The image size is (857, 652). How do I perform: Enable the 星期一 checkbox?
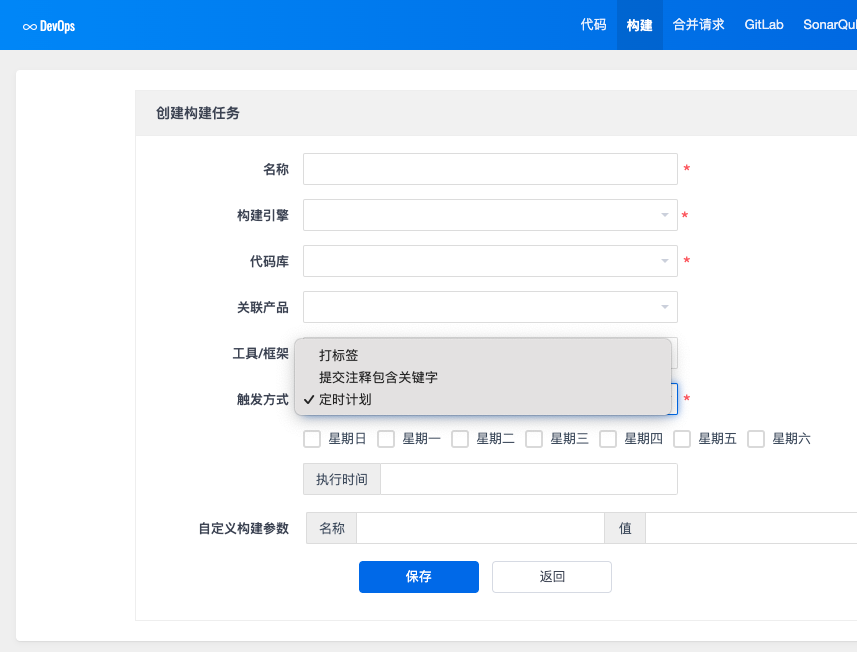[386, 438]
